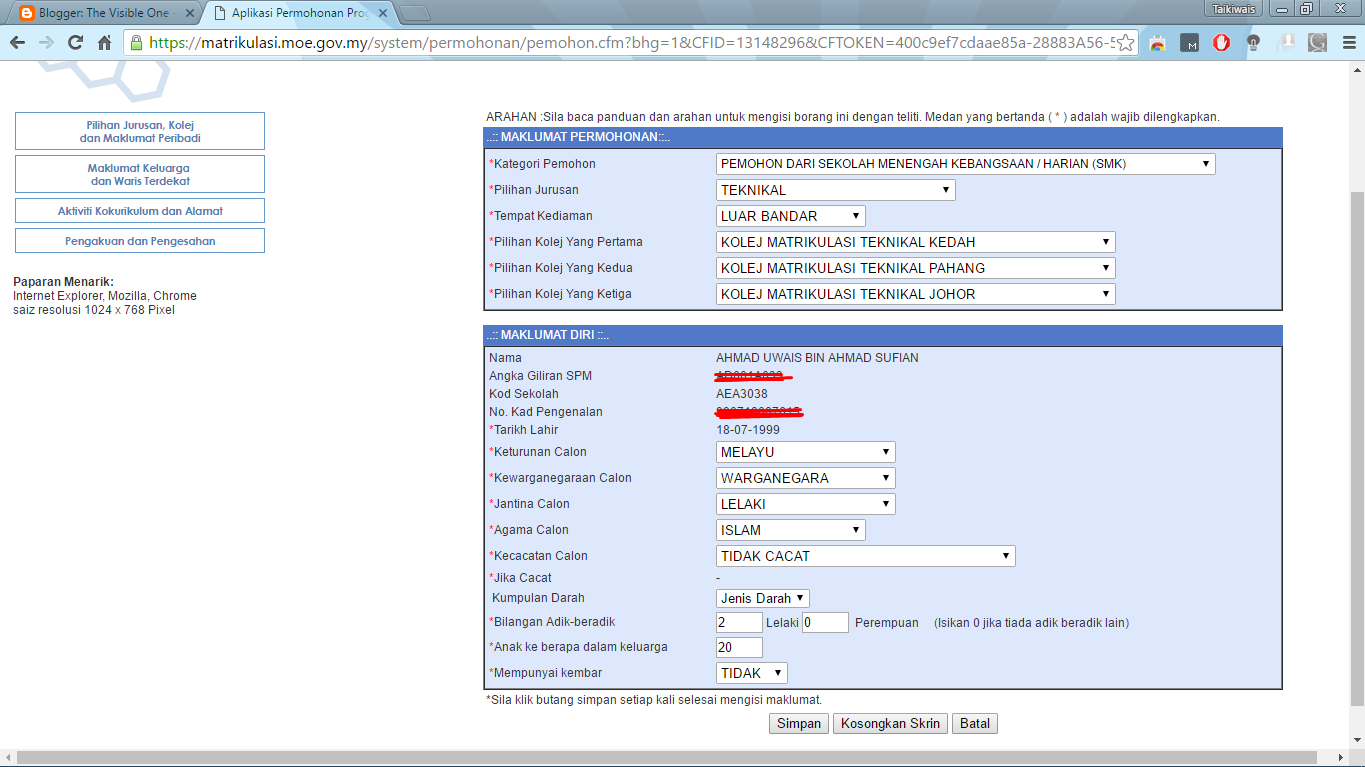This screenshot has height=767, width=1365.
Task: Open Pilihan Jurusan, Kolej dan Maklumat Peribadi
Action: coord(140,131)
